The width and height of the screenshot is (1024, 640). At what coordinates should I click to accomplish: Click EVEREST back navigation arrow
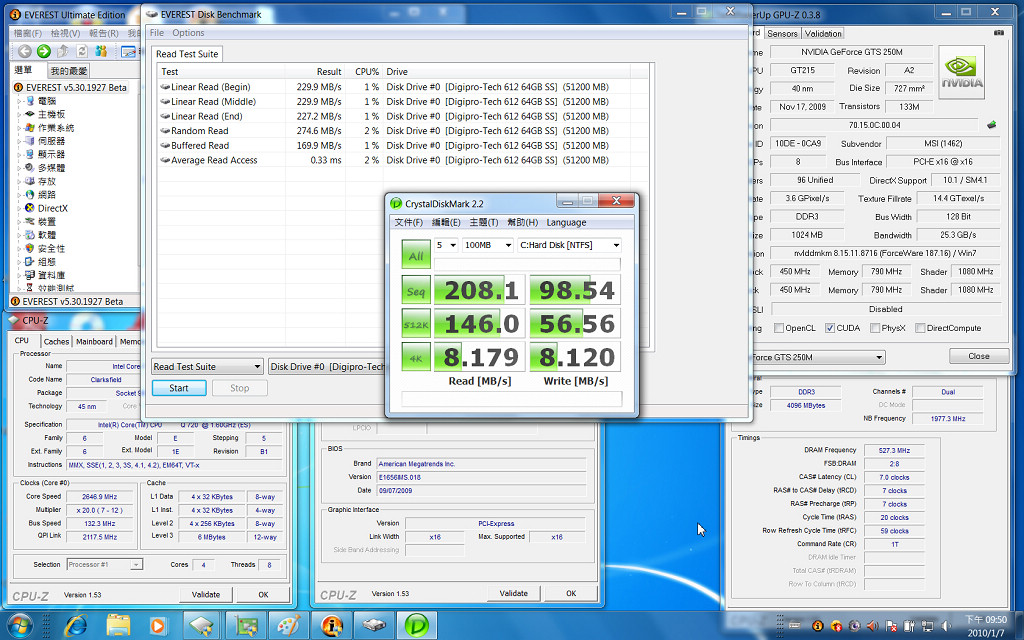pyautogui.click(x=25, y=51)
